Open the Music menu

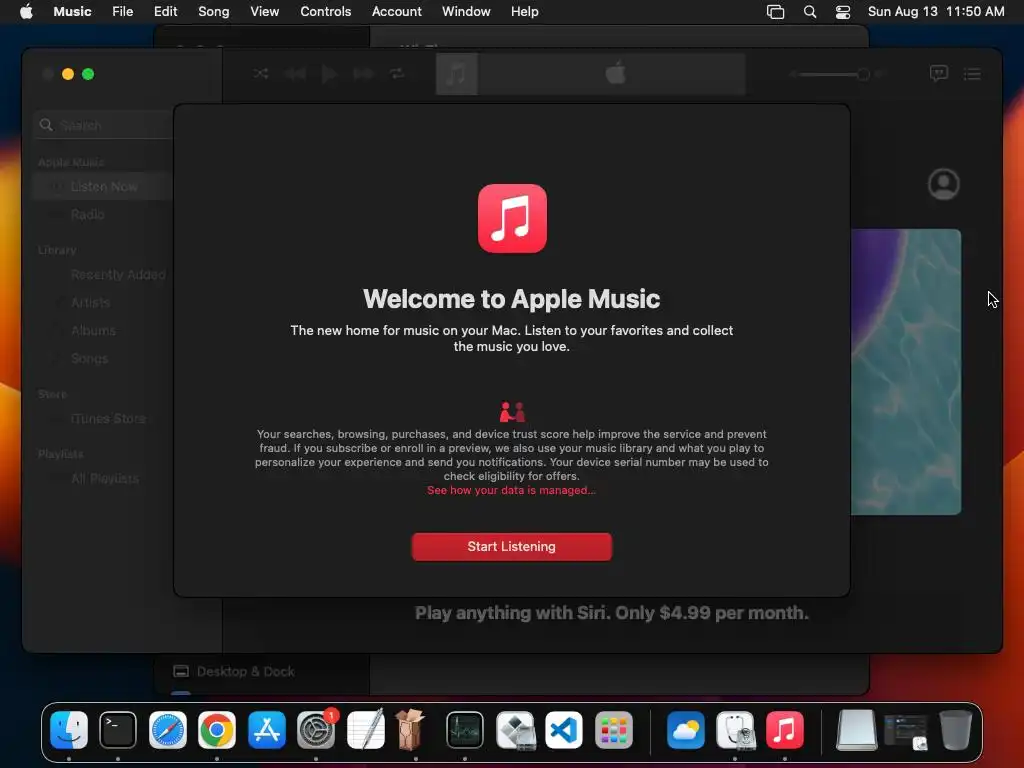point(72,12)
